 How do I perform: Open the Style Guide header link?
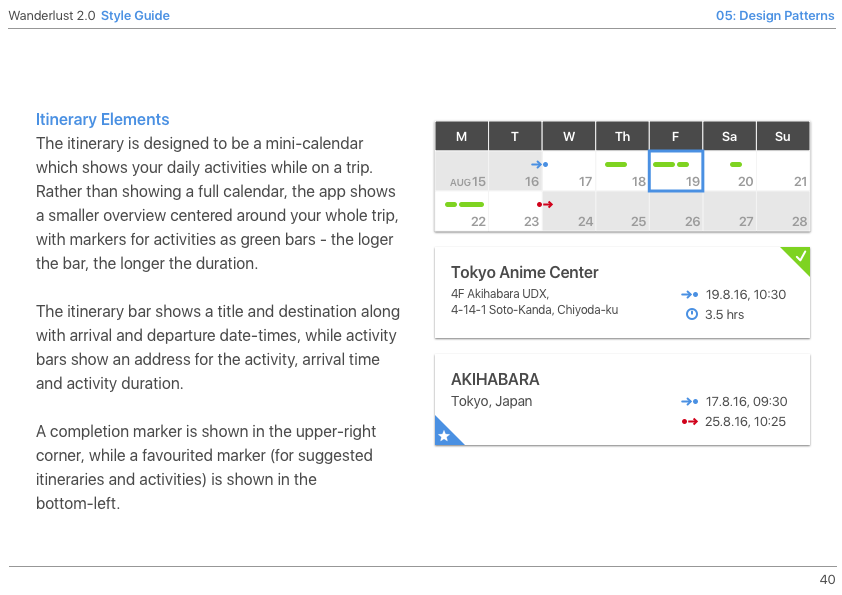point(135,16)
